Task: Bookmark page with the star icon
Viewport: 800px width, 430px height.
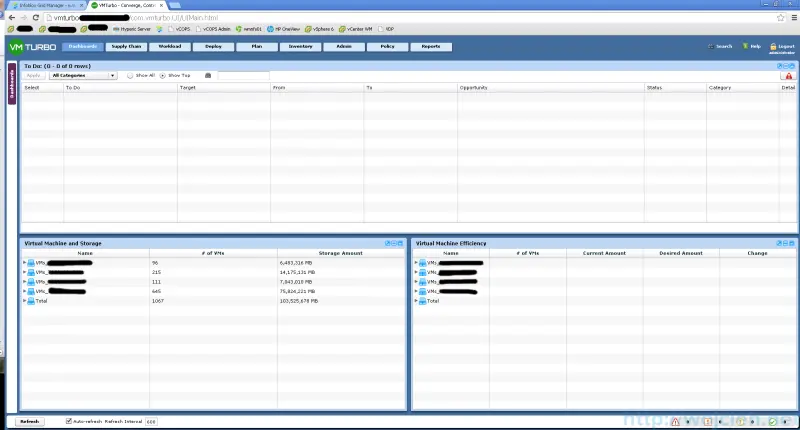Action: [781, 17]
